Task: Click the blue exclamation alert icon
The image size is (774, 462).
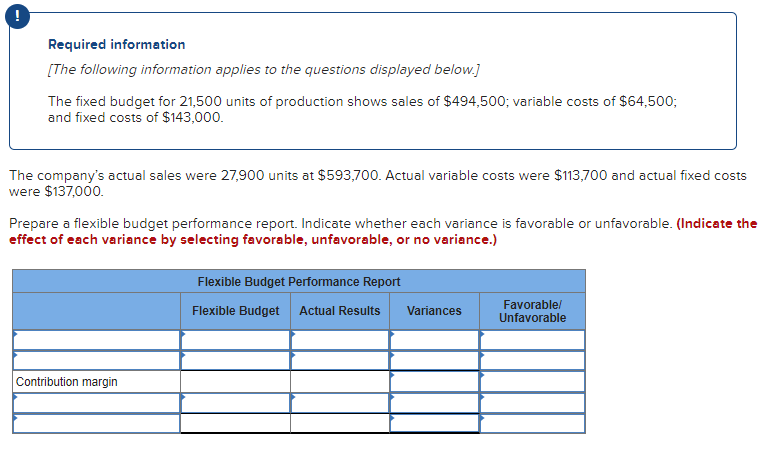Action: point(17,17)
